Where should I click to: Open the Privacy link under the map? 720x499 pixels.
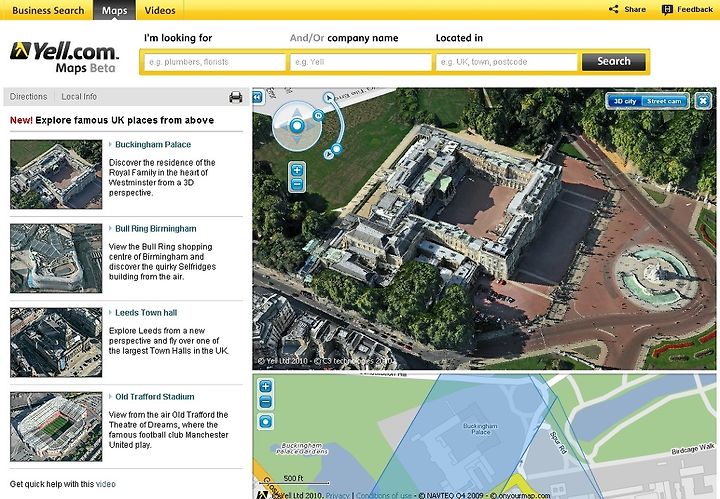pyautogui.click(x=338, y=495)
